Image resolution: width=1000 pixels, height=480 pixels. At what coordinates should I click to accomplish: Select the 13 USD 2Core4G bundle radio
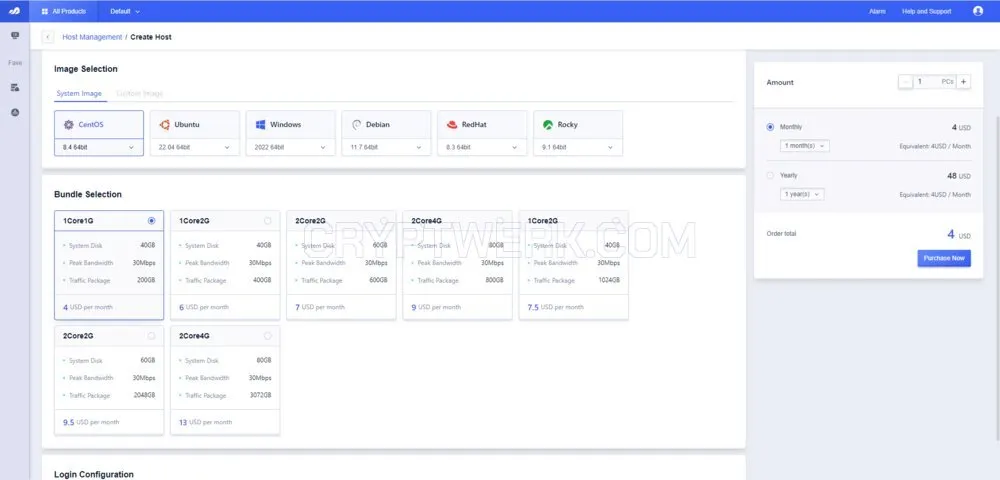(x=267, y=336)
